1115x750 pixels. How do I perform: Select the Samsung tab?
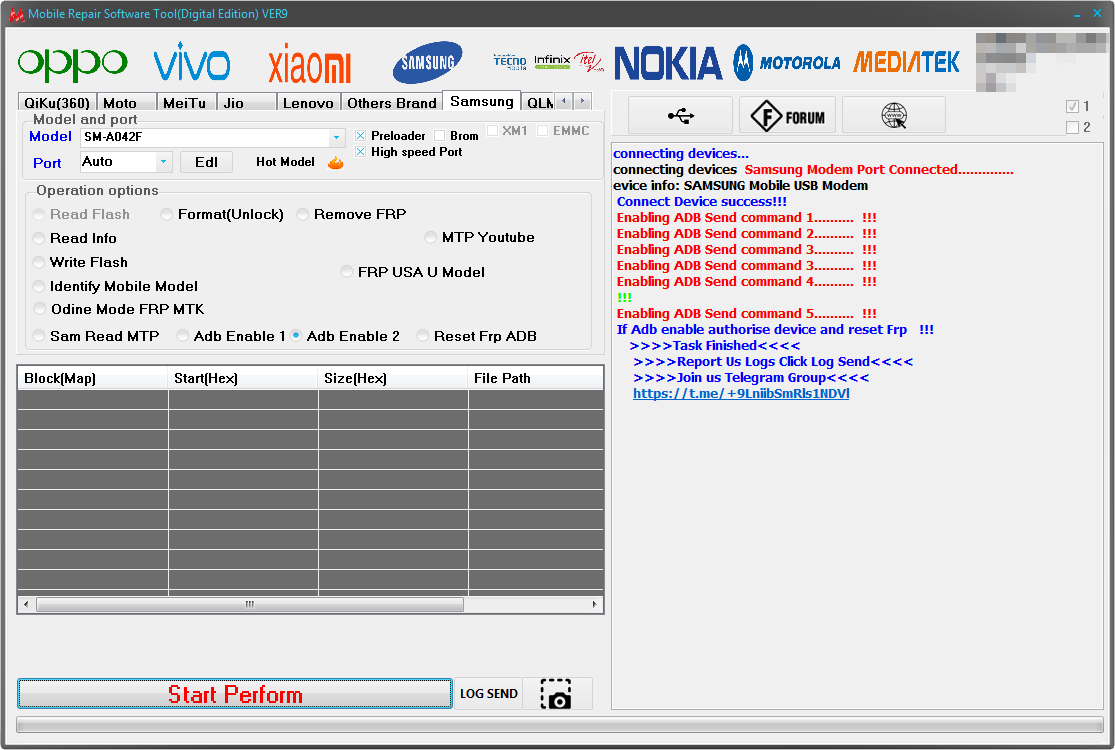coord(481,101)
